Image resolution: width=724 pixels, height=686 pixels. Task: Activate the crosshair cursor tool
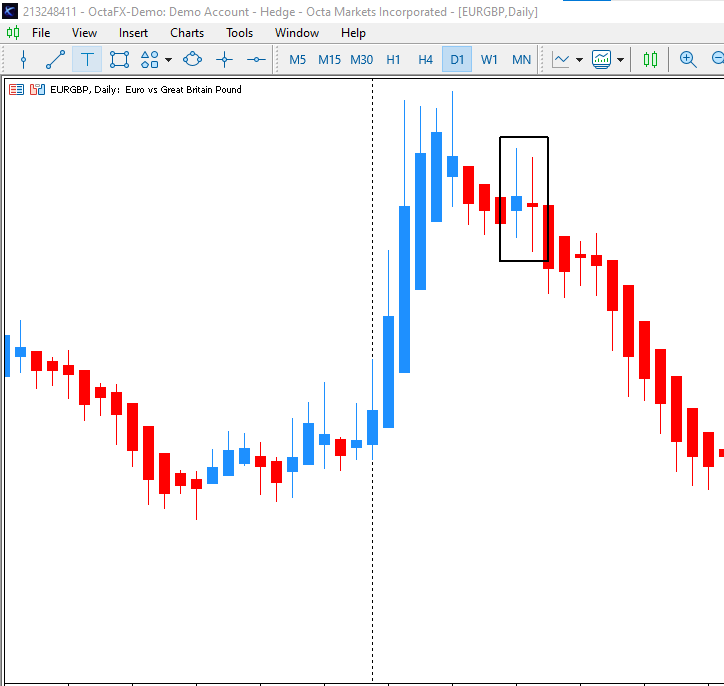pos(224,60)
